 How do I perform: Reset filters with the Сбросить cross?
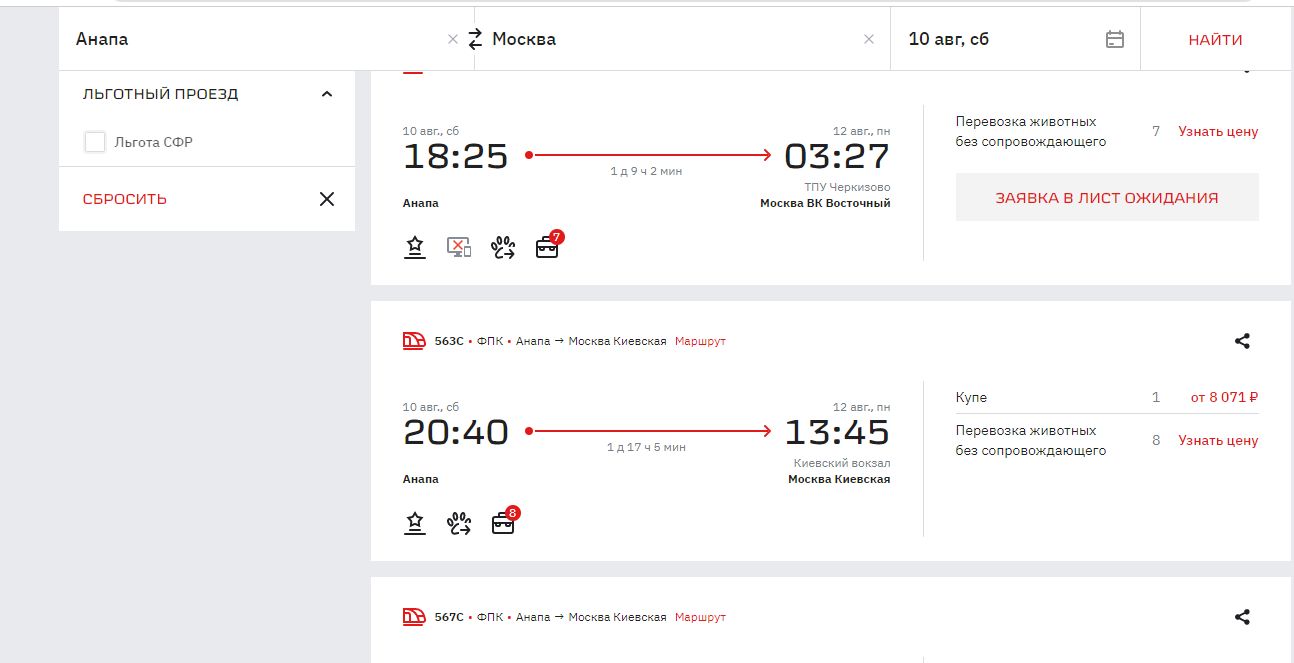coord(326,199)
